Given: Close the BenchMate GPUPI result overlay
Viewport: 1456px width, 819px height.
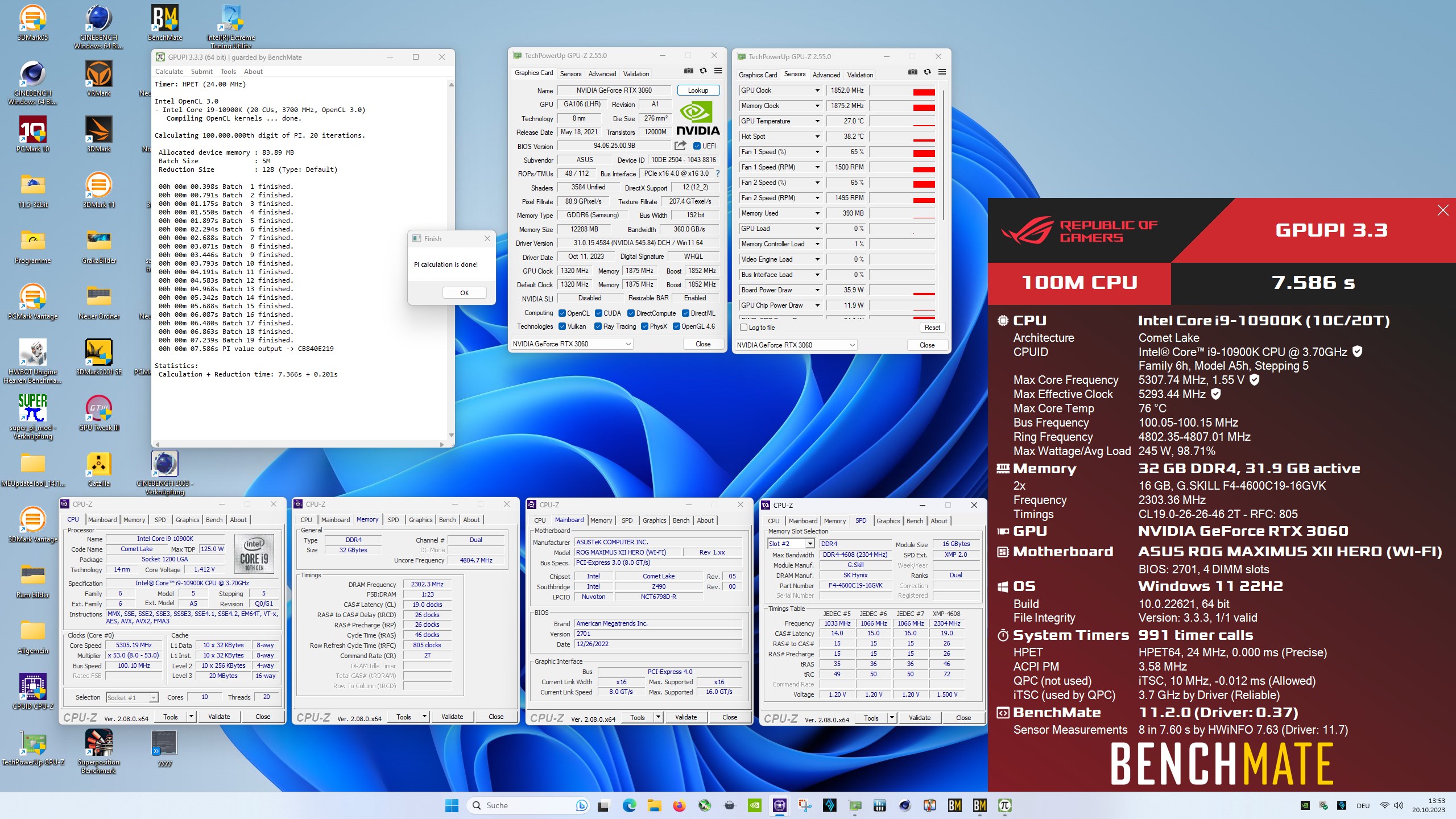Looking at the screenshot, I should coord(1443,210).
